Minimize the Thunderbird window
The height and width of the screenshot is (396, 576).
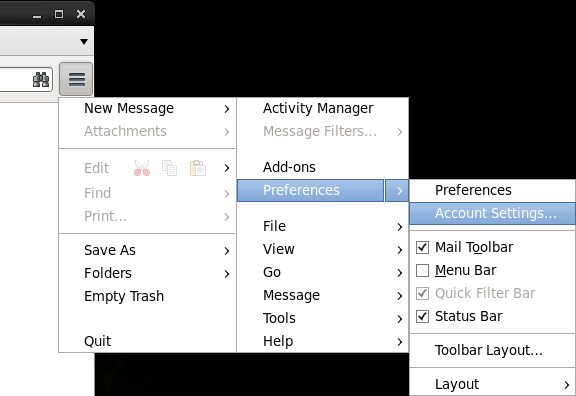pyautogui.click(x=37, y=15)
